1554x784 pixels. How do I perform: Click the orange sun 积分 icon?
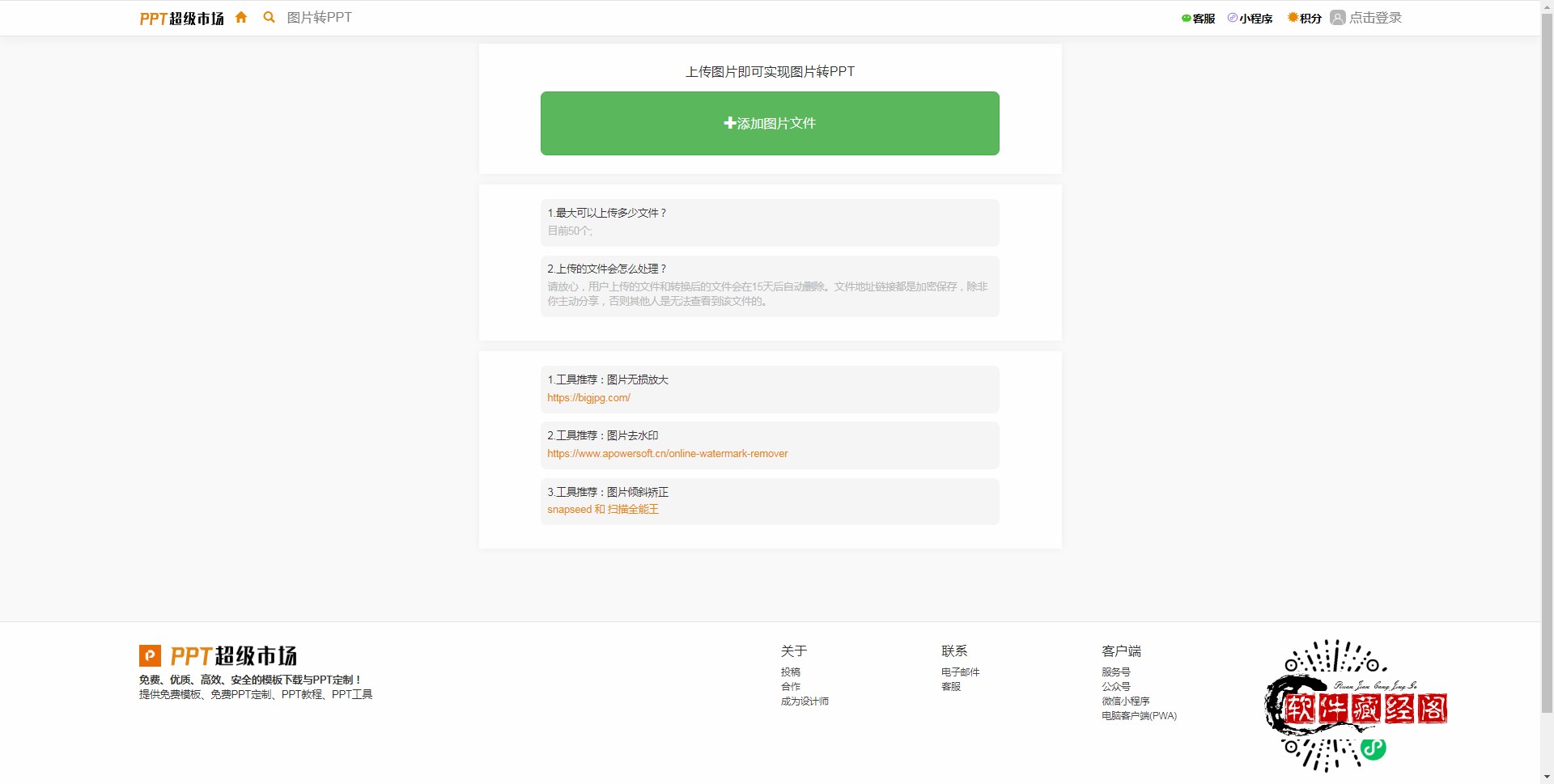coord(1293,18)
